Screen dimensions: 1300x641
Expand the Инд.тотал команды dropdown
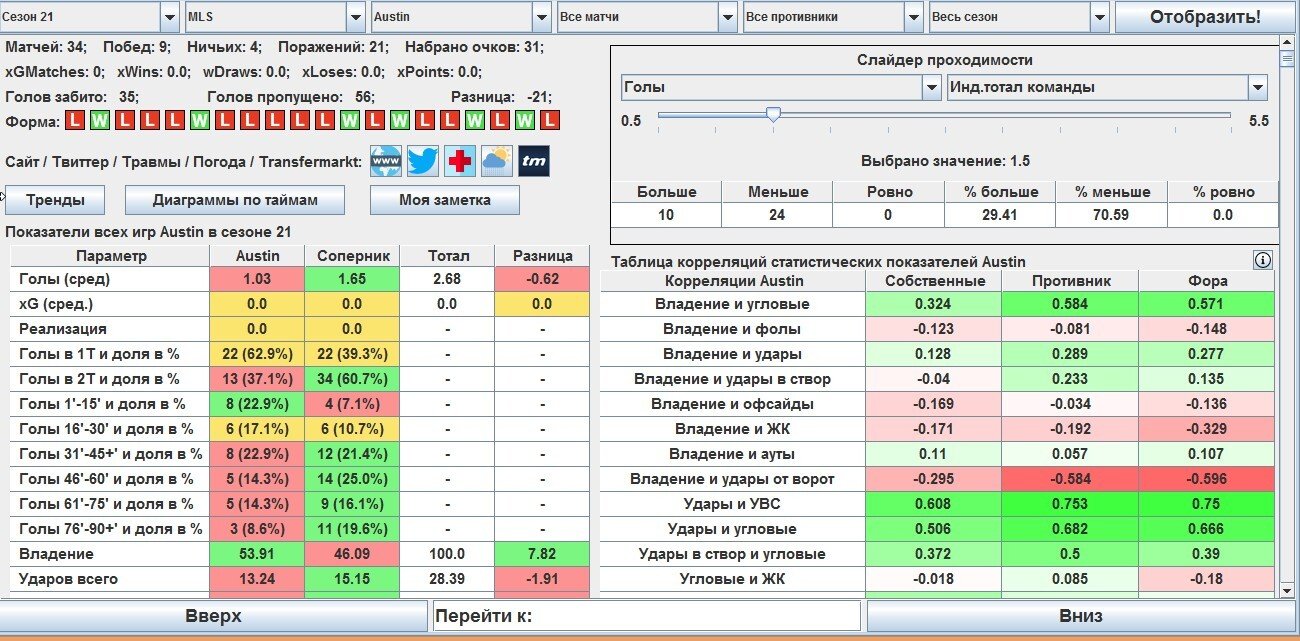point(1257,88)
